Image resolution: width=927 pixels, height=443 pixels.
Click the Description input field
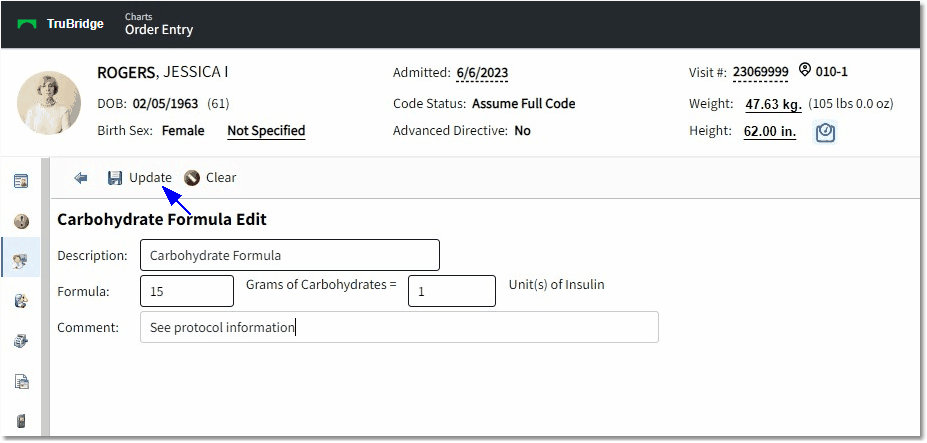(290, 255)
